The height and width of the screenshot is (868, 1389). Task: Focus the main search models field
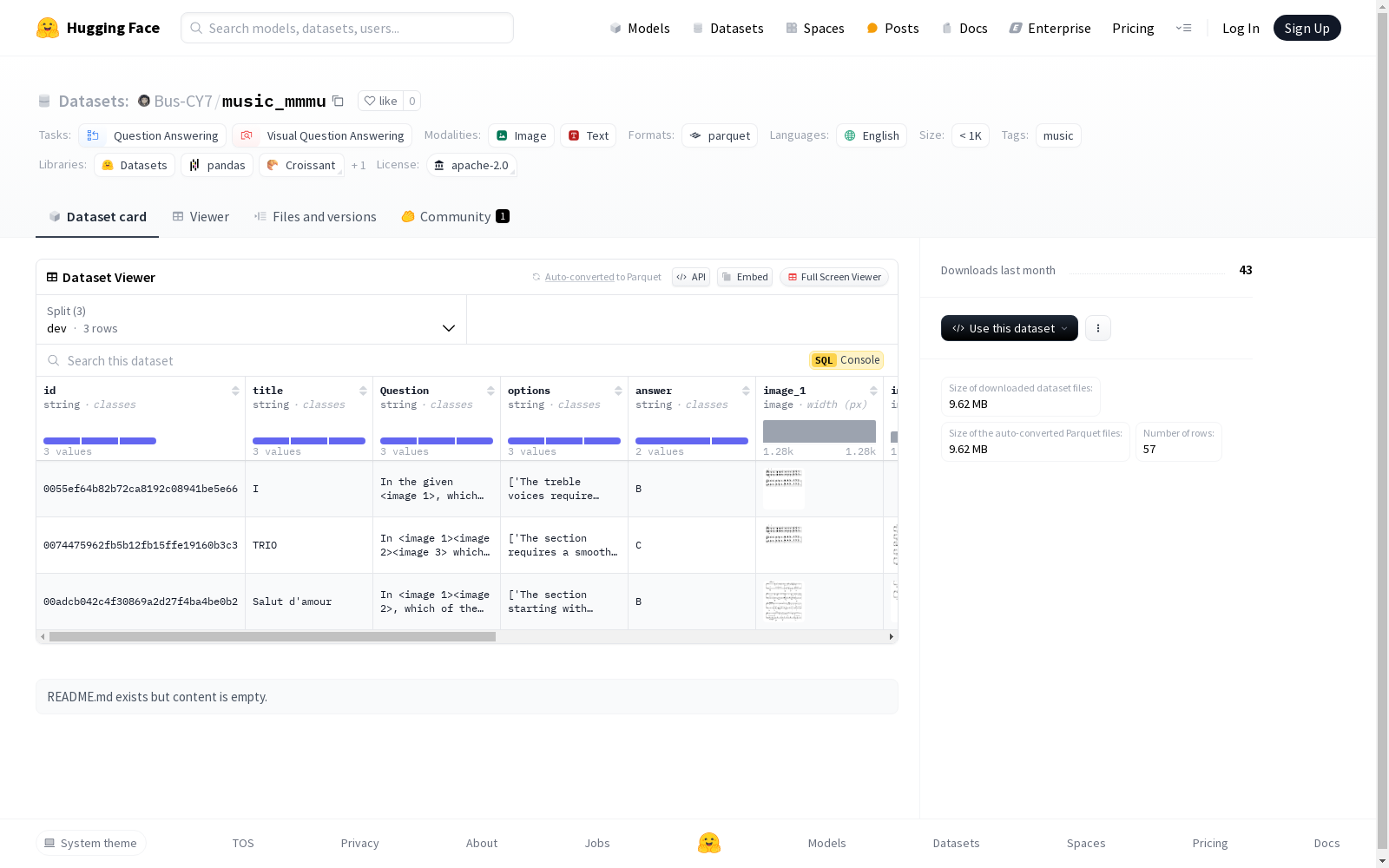pos(347,28)
